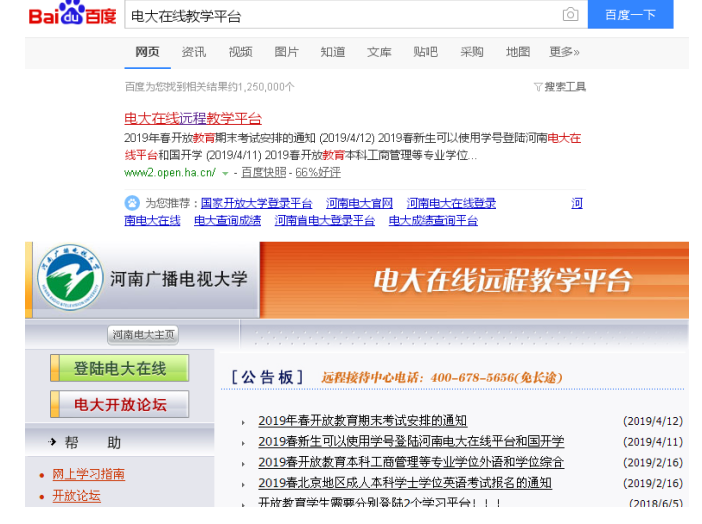
Task: Open notice about 2019春新生 using student ID
Action: pos(411,441)
